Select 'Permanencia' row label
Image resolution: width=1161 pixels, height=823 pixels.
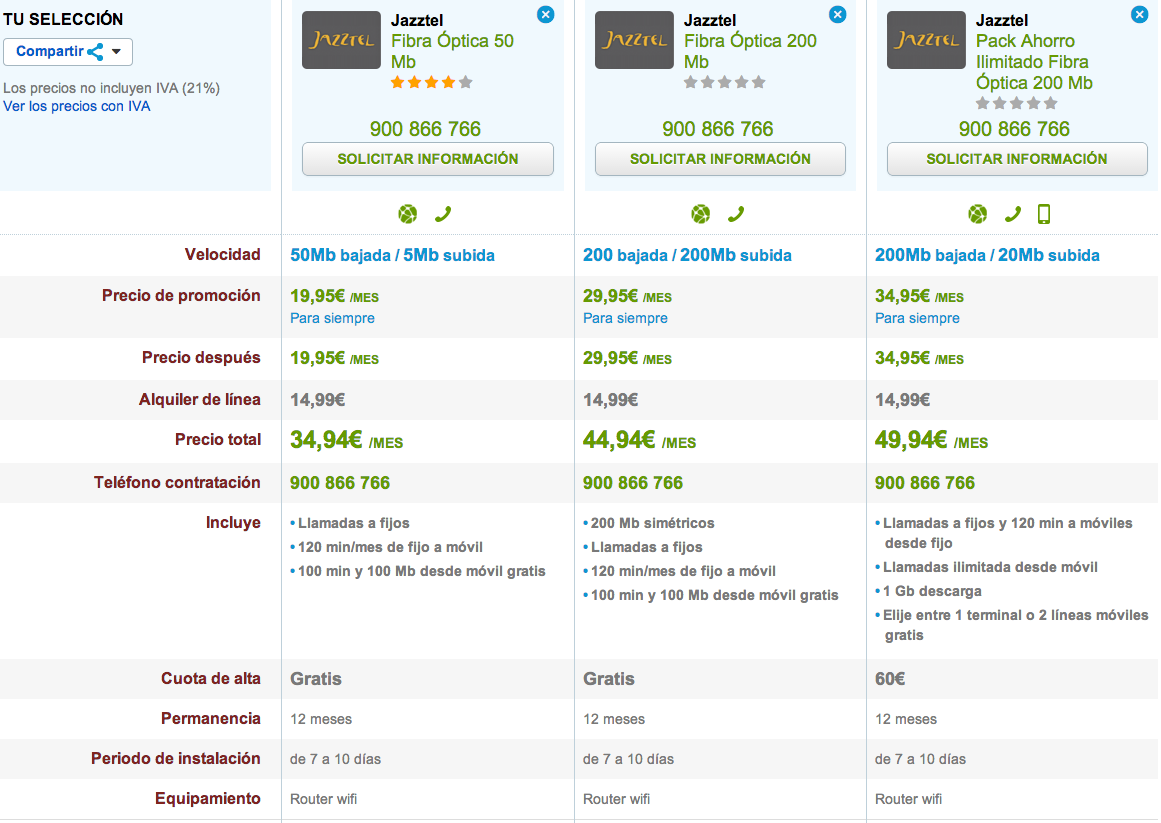click(x=211, y=719)
